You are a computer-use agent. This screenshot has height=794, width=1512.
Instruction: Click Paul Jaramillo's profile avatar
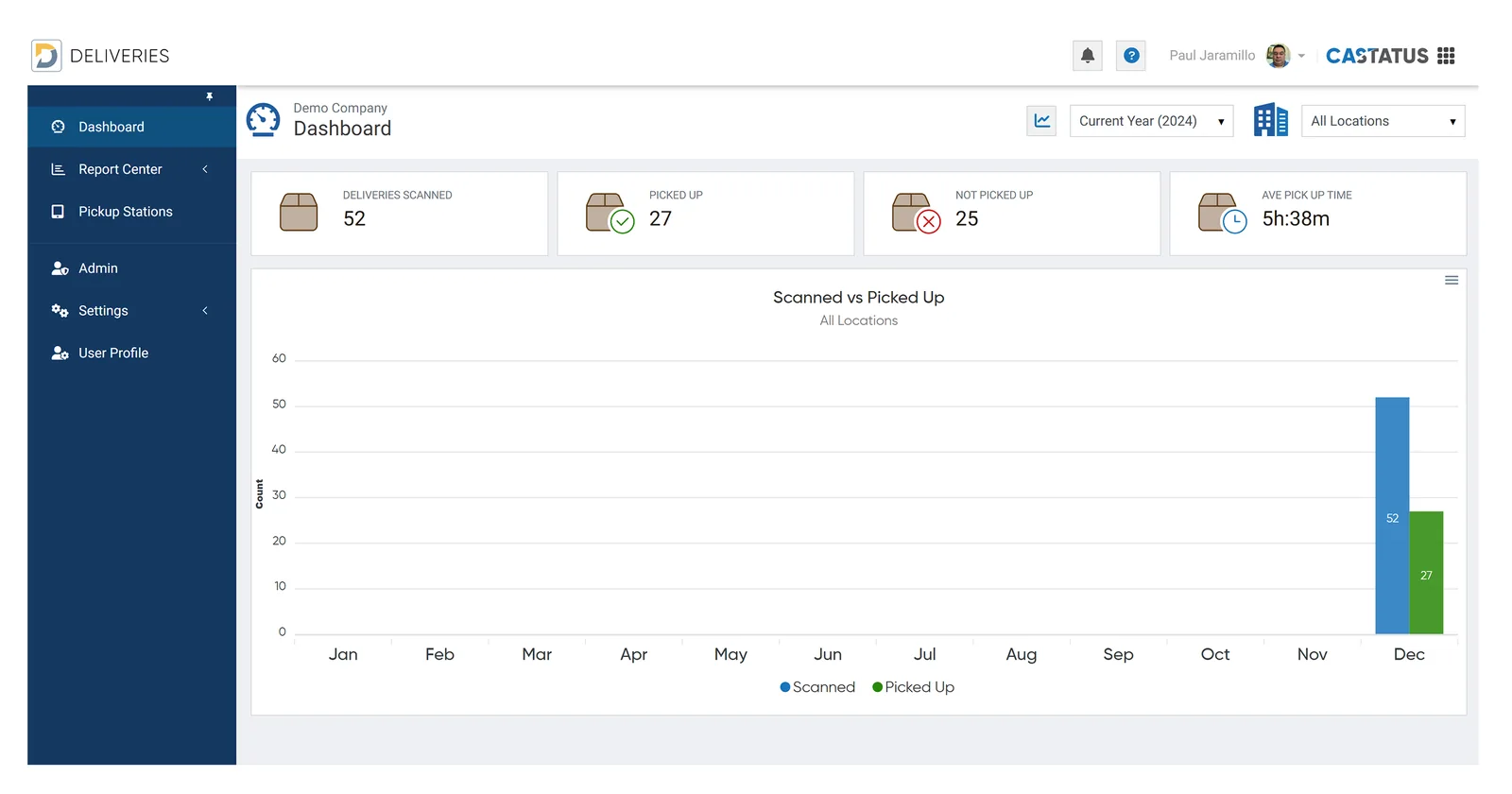1278,56
